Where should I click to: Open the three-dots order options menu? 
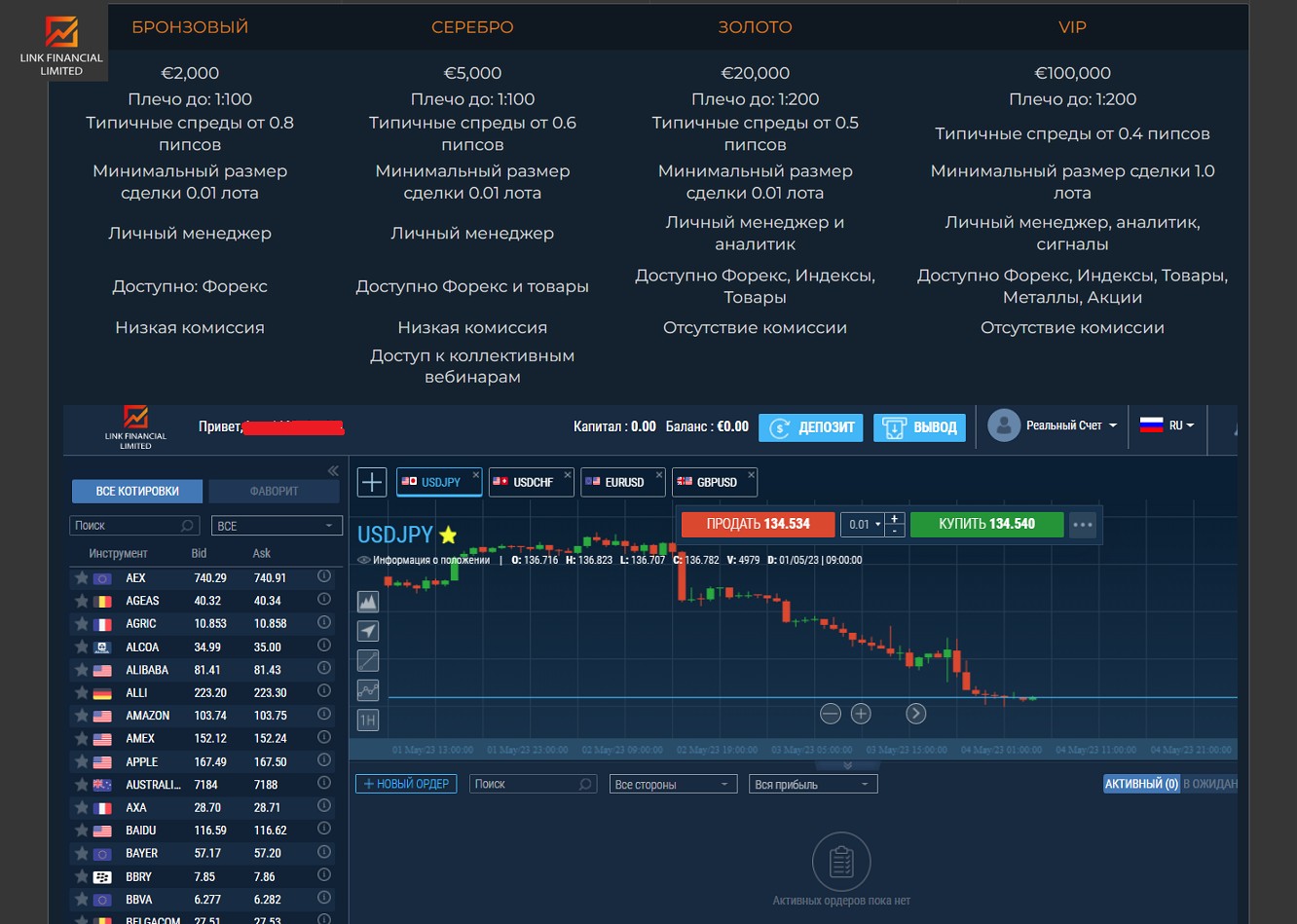click(x=1083, y=524)
